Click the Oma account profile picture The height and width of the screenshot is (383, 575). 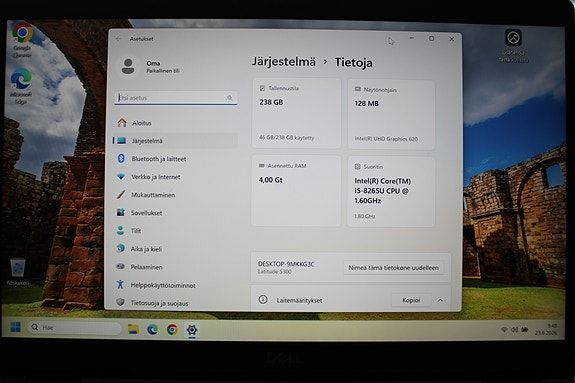[128, 66]
